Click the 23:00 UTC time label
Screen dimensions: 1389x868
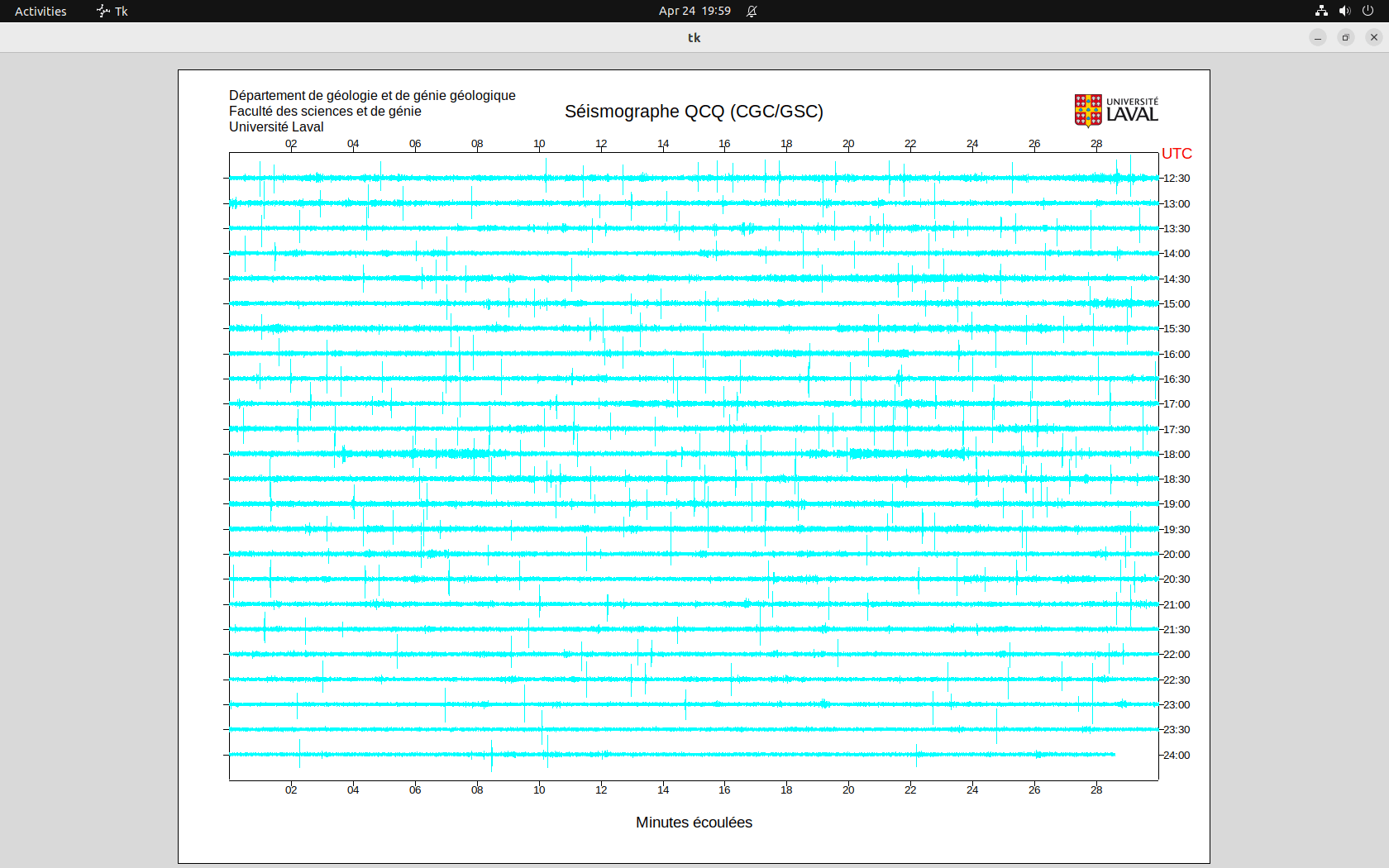tap(1177, 705)
